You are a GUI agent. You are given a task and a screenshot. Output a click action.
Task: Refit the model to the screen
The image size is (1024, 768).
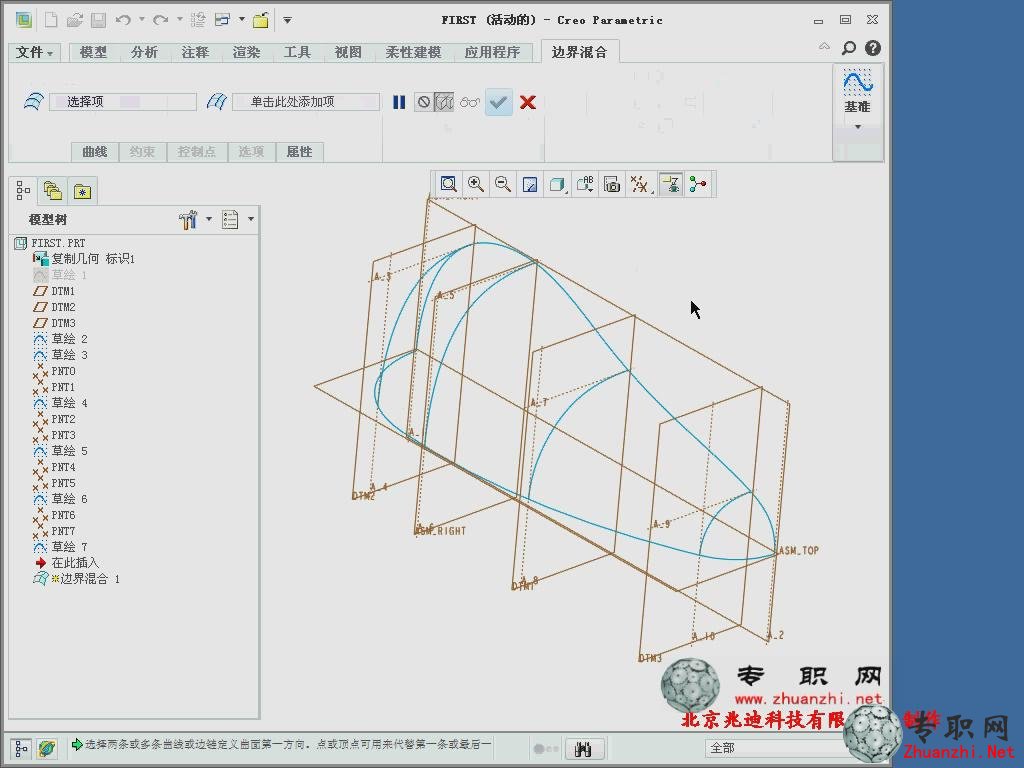449,184
